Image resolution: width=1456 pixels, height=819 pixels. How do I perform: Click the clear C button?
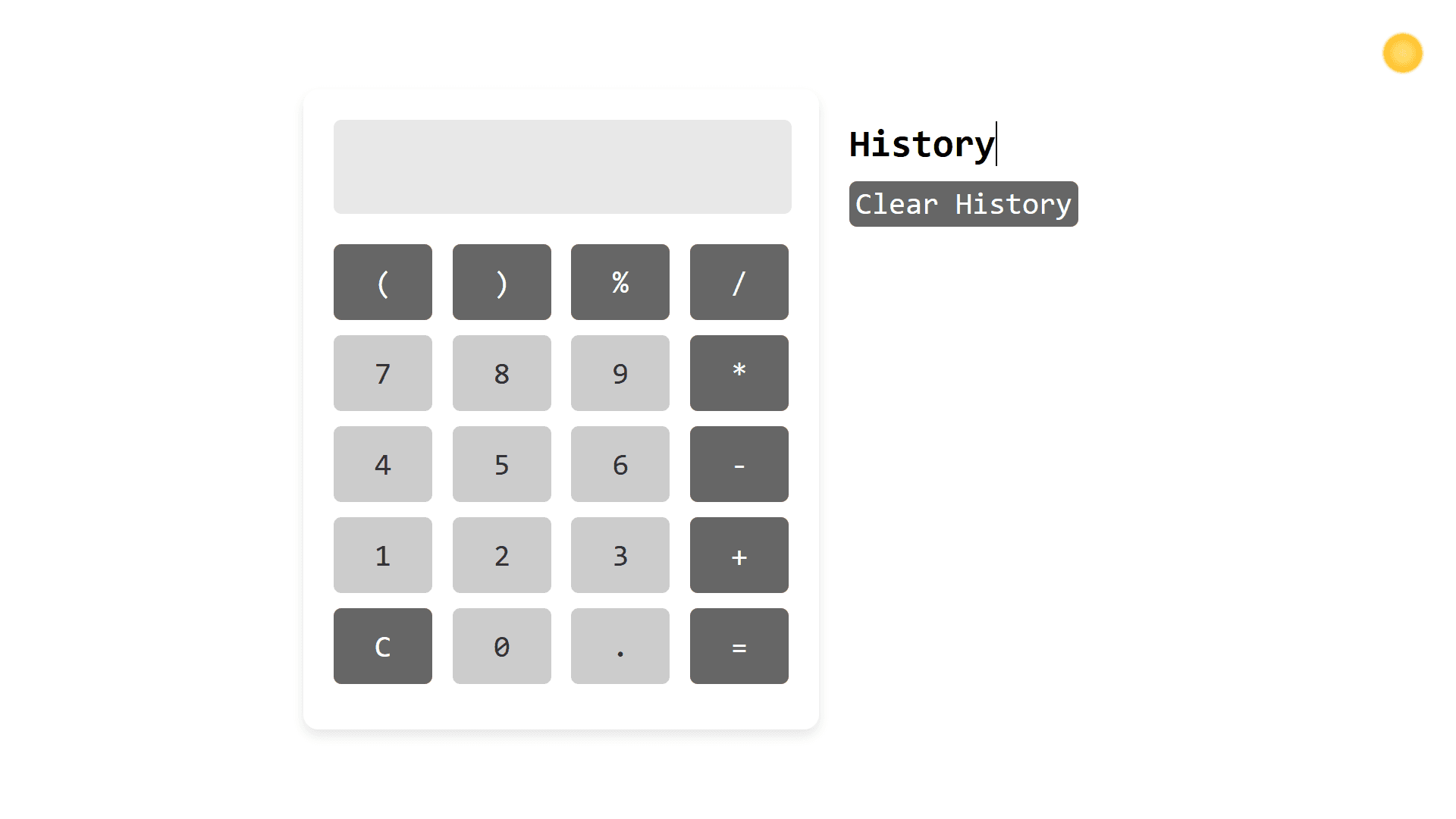[x=383, y=646]
